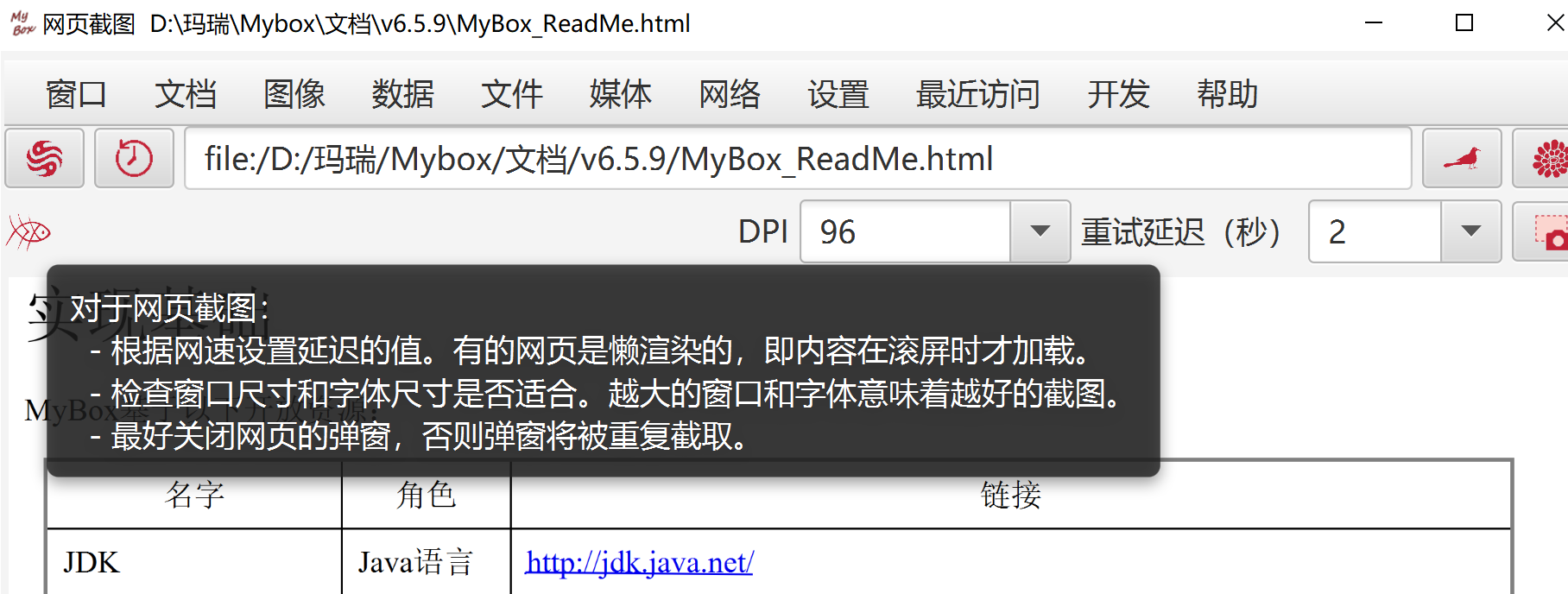Expand the DPI dropdown arrow
1568x594 pixels.
(1040, 231)
